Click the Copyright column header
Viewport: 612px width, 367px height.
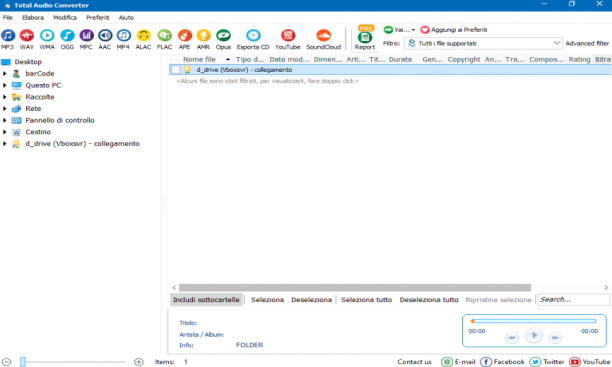464,59
